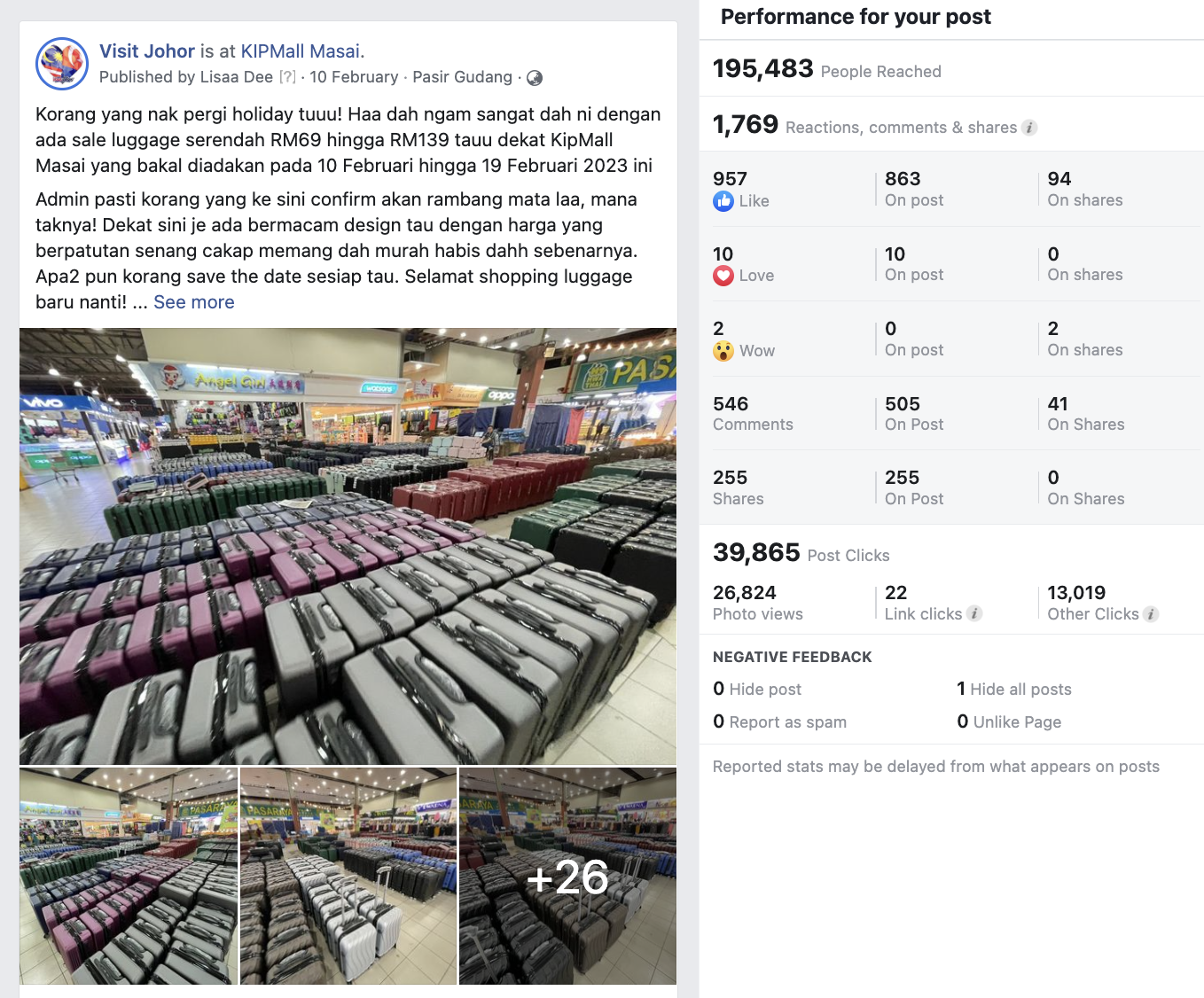Click the blue Like reaction icon
Screen dimensions: 1204x998
tap(723, 201)
